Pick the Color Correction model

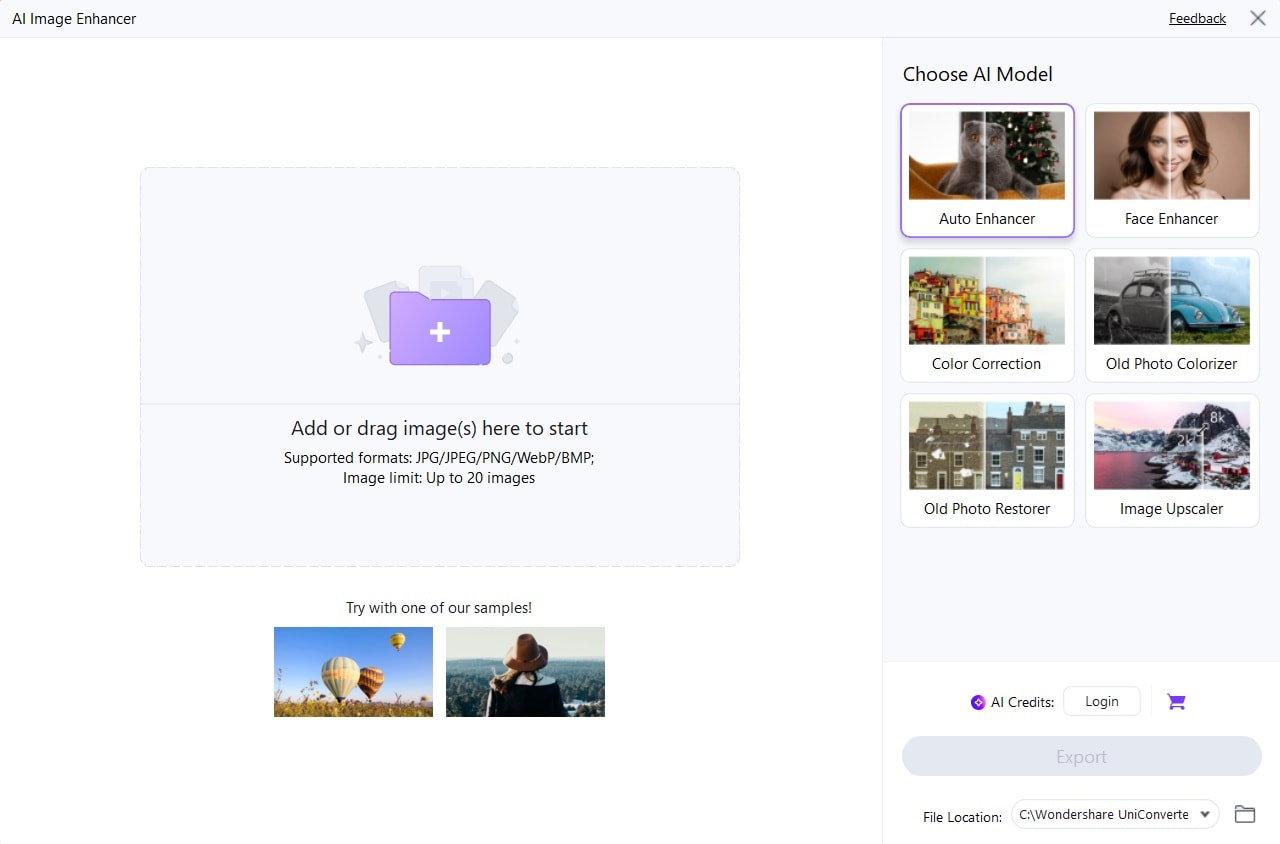point(987,316)
